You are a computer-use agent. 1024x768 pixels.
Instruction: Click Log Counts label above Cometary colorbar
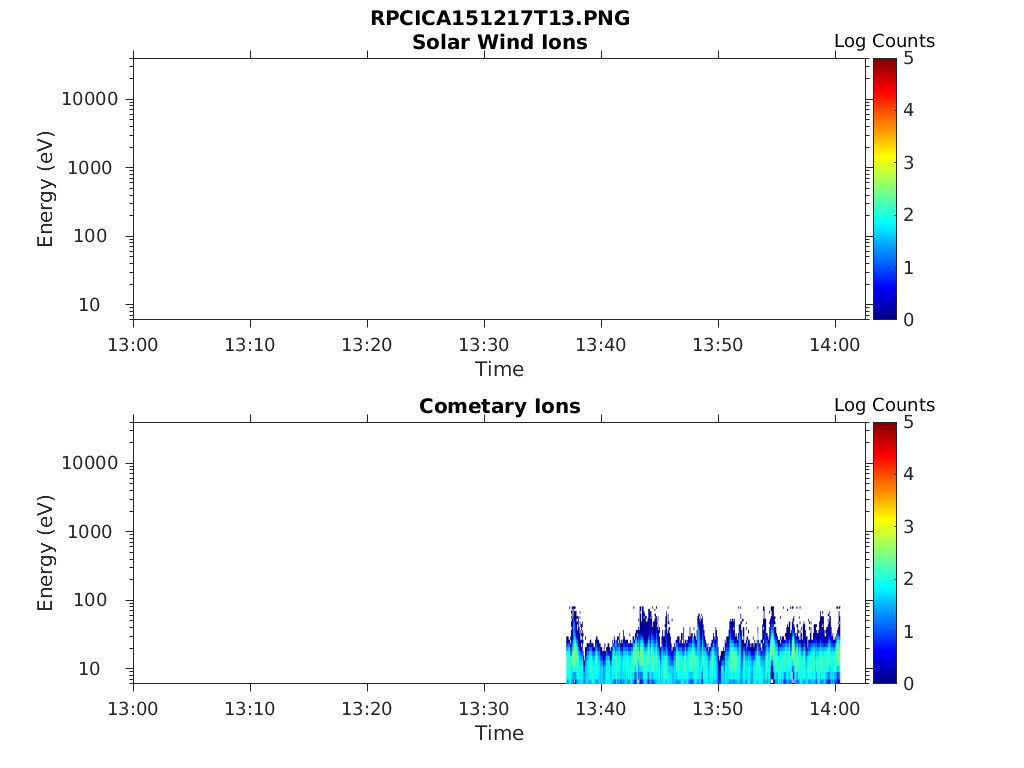884,405
